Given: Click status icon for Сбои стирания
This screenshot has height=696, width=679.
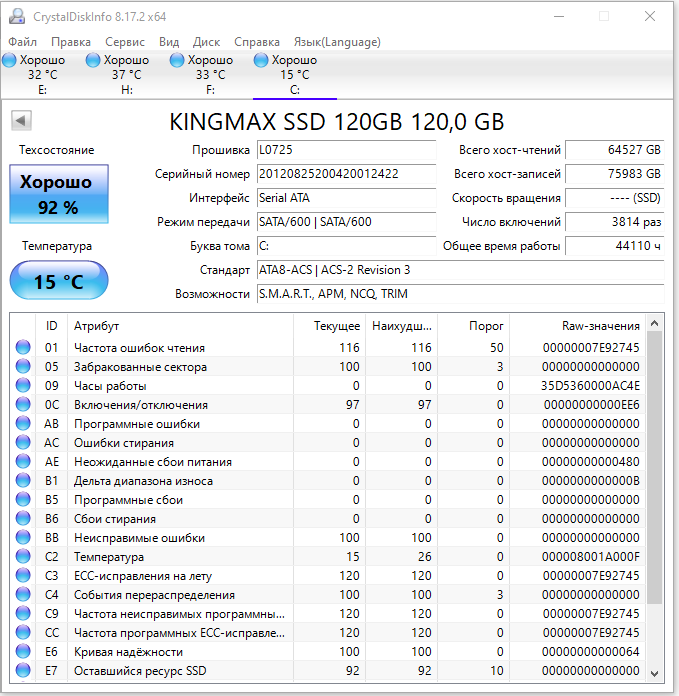Looking at the screenshot, I should (x=23, y=518).
